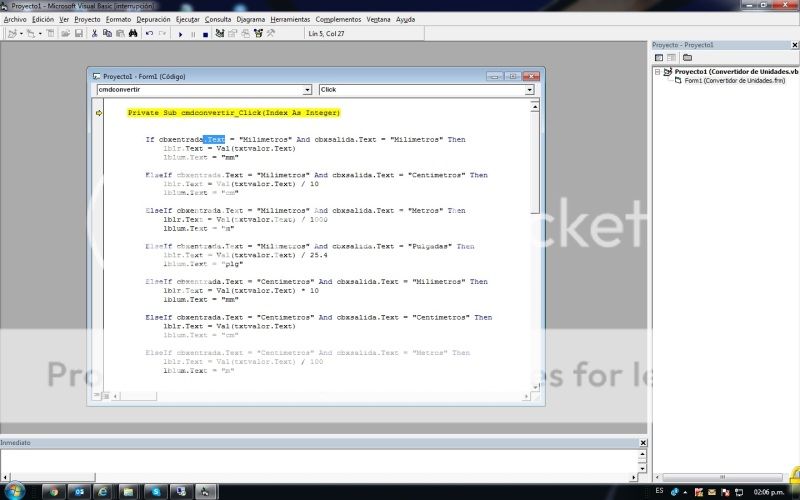Open the Object Browser toolbar icon
800x500 pixels.
click(x=258, y=34)
